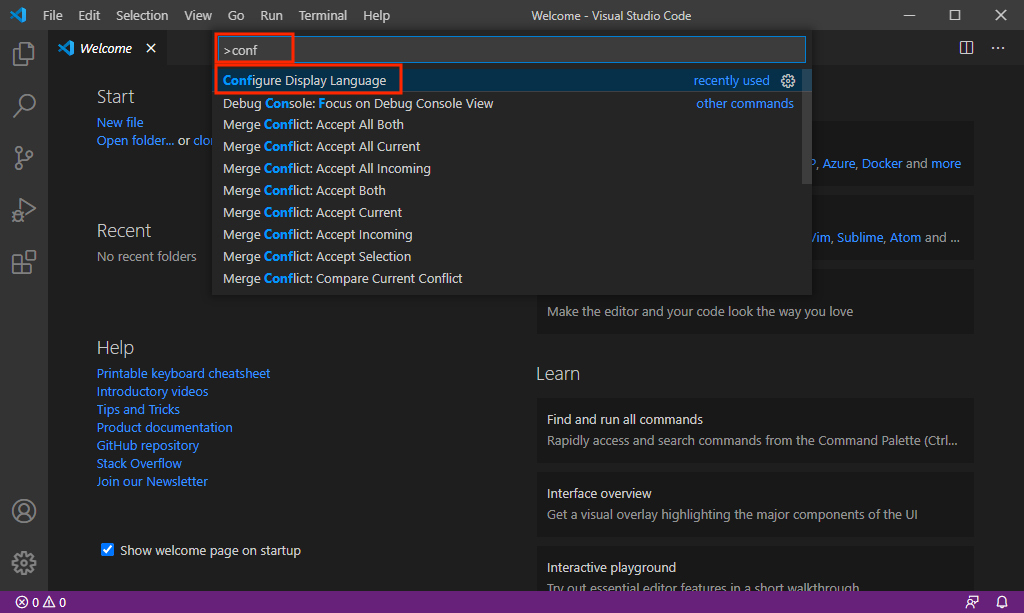The image size is (1024, 613).
Task: Open the Help menu
Action: click(376, 15)
